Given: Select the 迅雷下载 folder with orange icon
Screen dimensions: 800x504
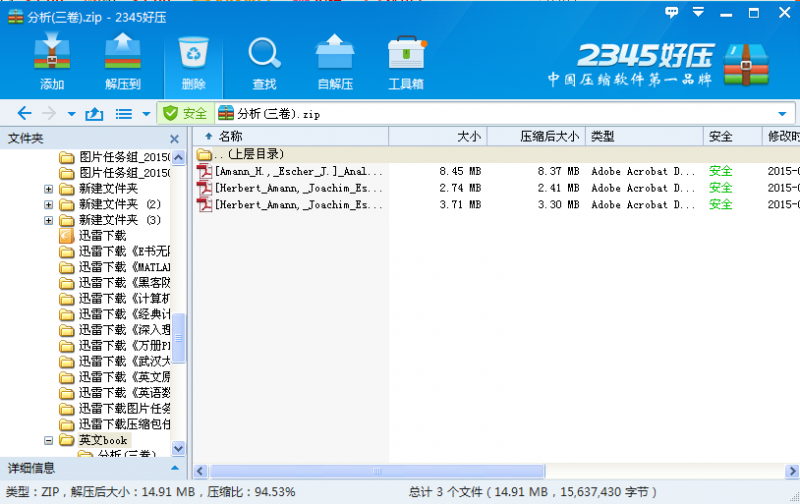Looking at the screenshot, I should coord(93,236).
